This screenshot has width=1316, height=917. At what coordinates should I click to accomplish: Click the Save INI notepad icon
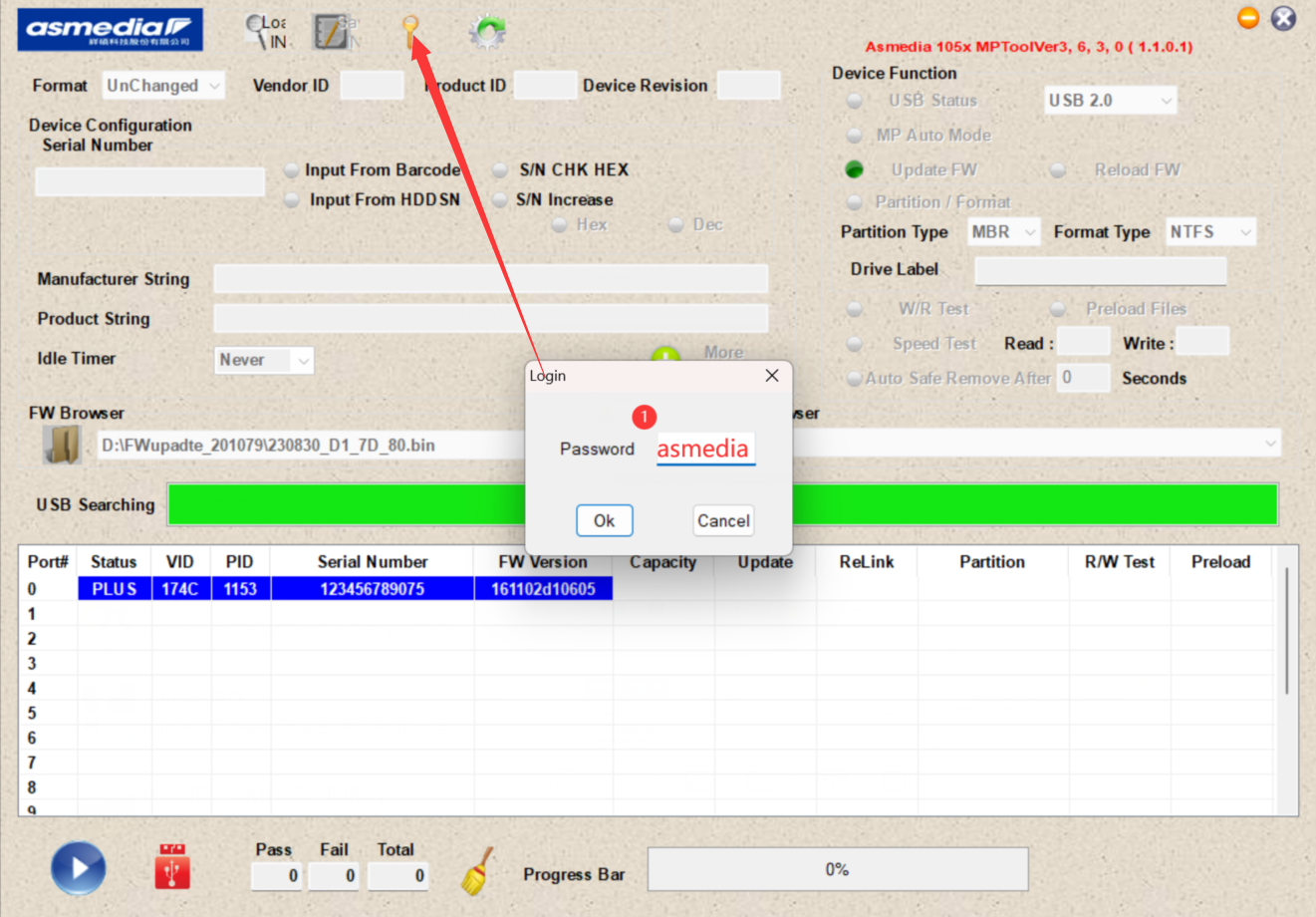click(333, 32)
